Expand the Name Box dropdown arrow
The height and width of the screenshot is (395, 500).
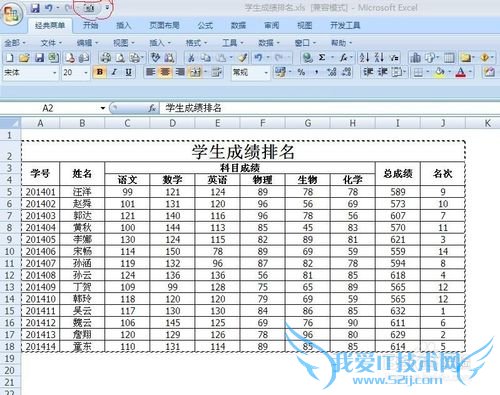click(x=103, y=108)
